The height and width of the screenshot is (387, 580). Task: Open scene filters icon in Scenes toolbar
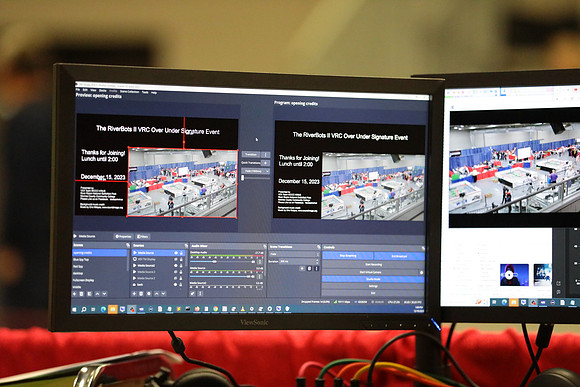pos(89,294)
